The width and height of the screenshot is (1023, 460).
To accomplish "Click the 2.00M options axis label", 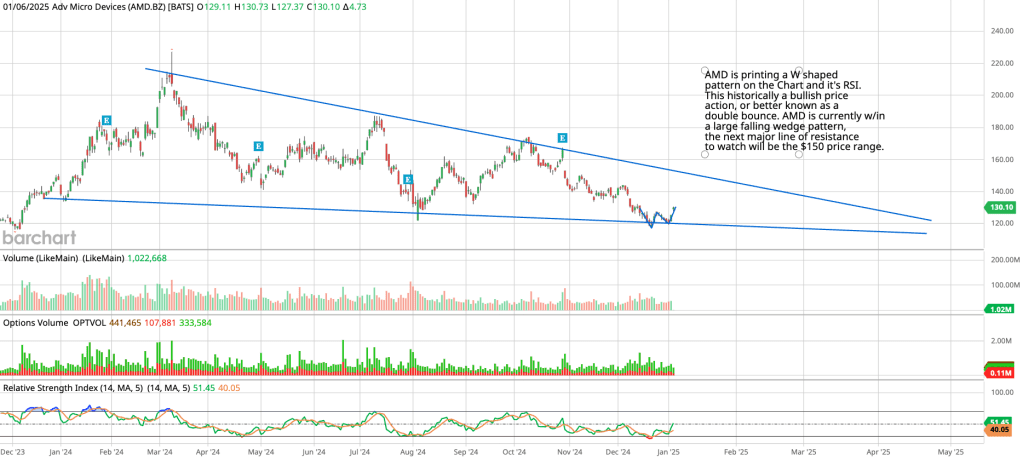I will (1001, 341).
